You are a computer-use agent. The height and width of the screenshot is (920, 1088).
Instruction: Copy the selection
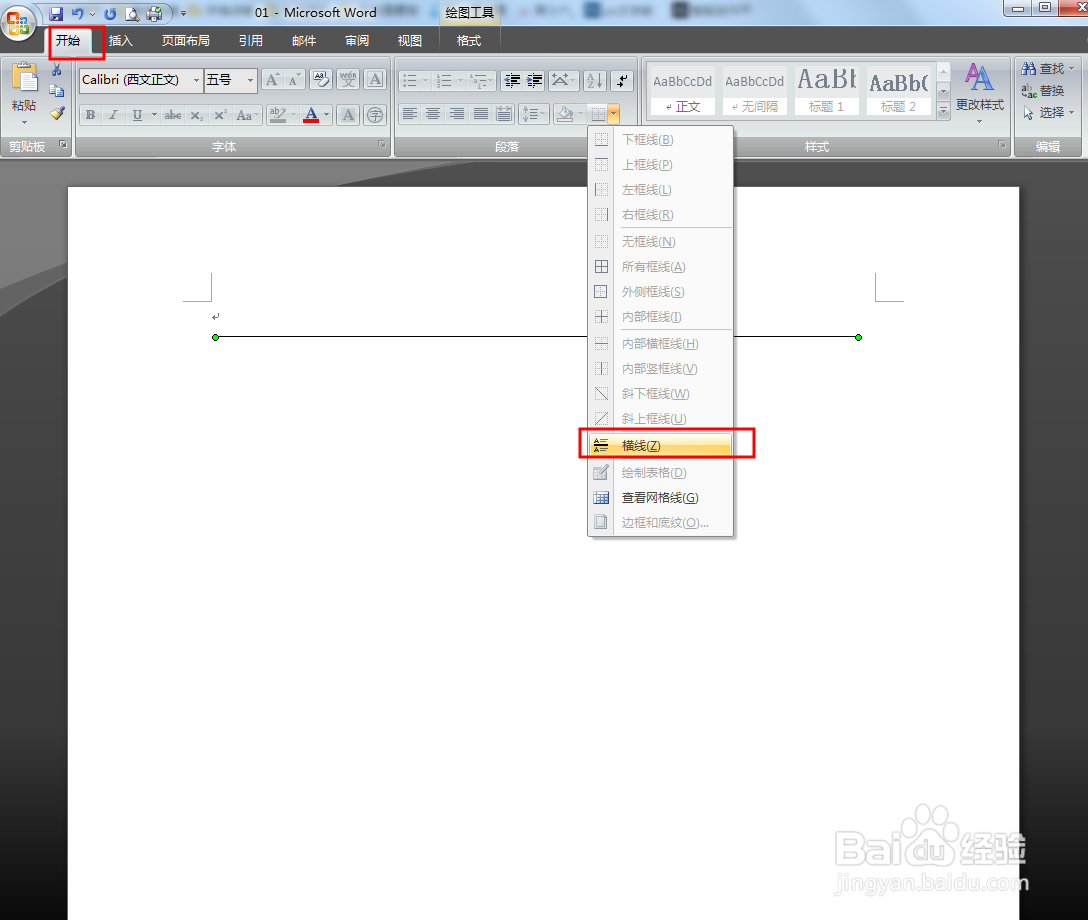pos(57,91)
